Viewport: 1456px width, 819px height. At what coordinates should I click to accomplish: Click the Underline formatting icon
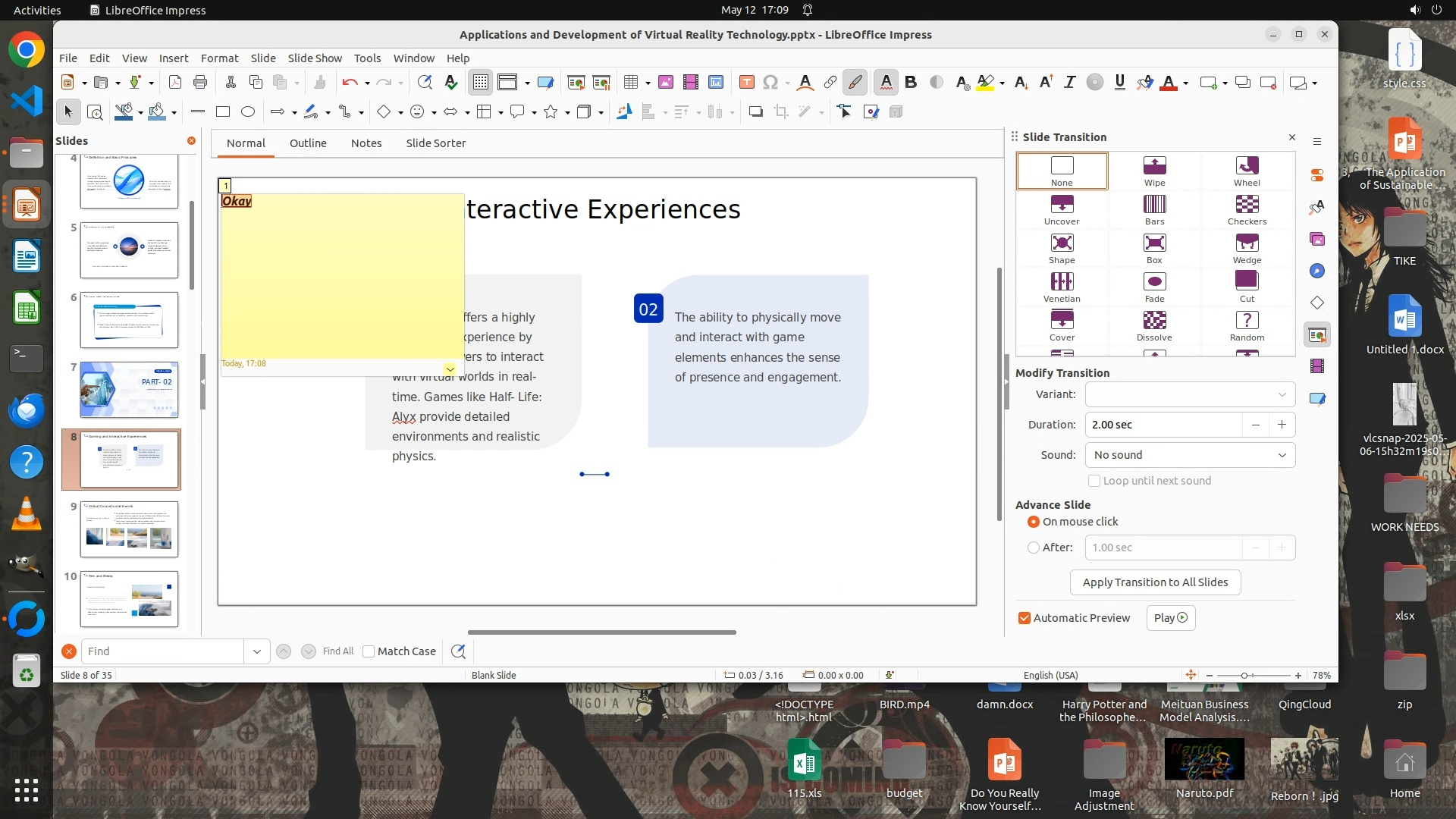[x=1119, y=83]
